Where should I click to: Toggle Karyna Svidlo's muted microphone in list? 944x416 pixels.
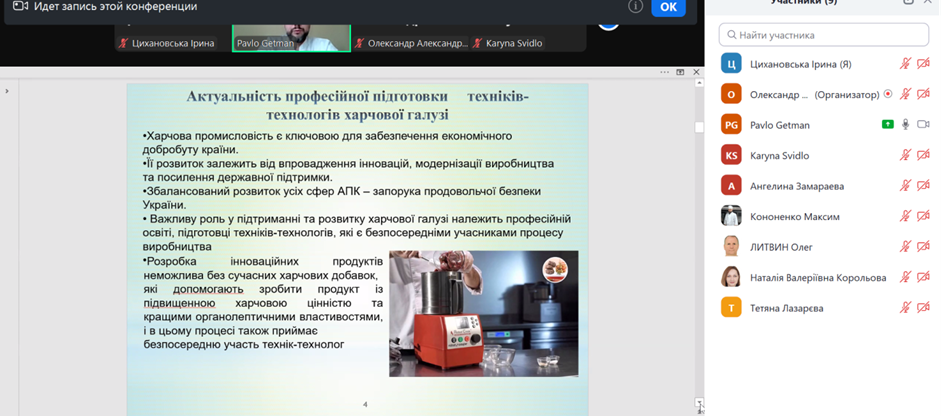click(905, 155)
